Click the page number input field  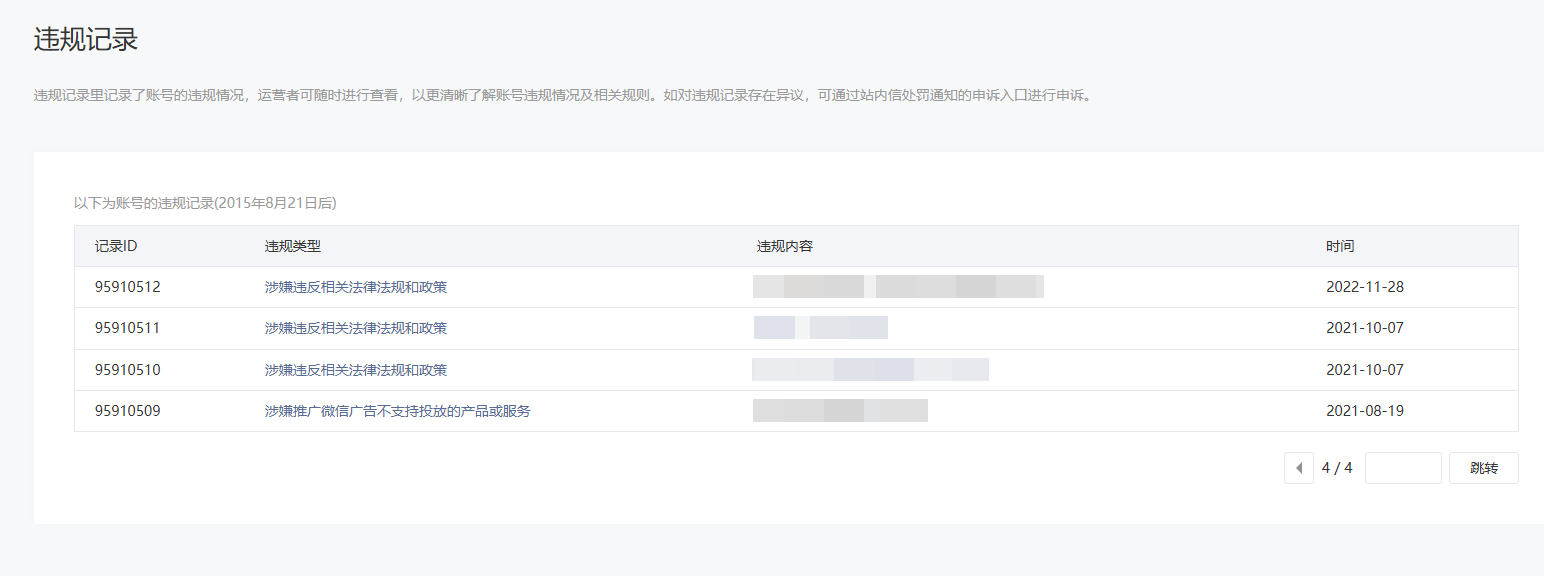pos(1403,468)
